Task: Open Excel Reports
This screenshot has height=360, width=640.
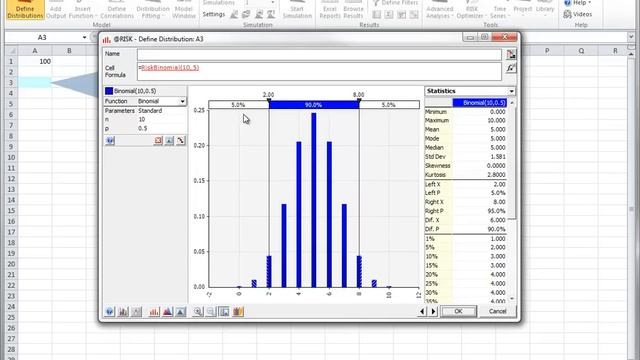Action: [x=330, y=10]
